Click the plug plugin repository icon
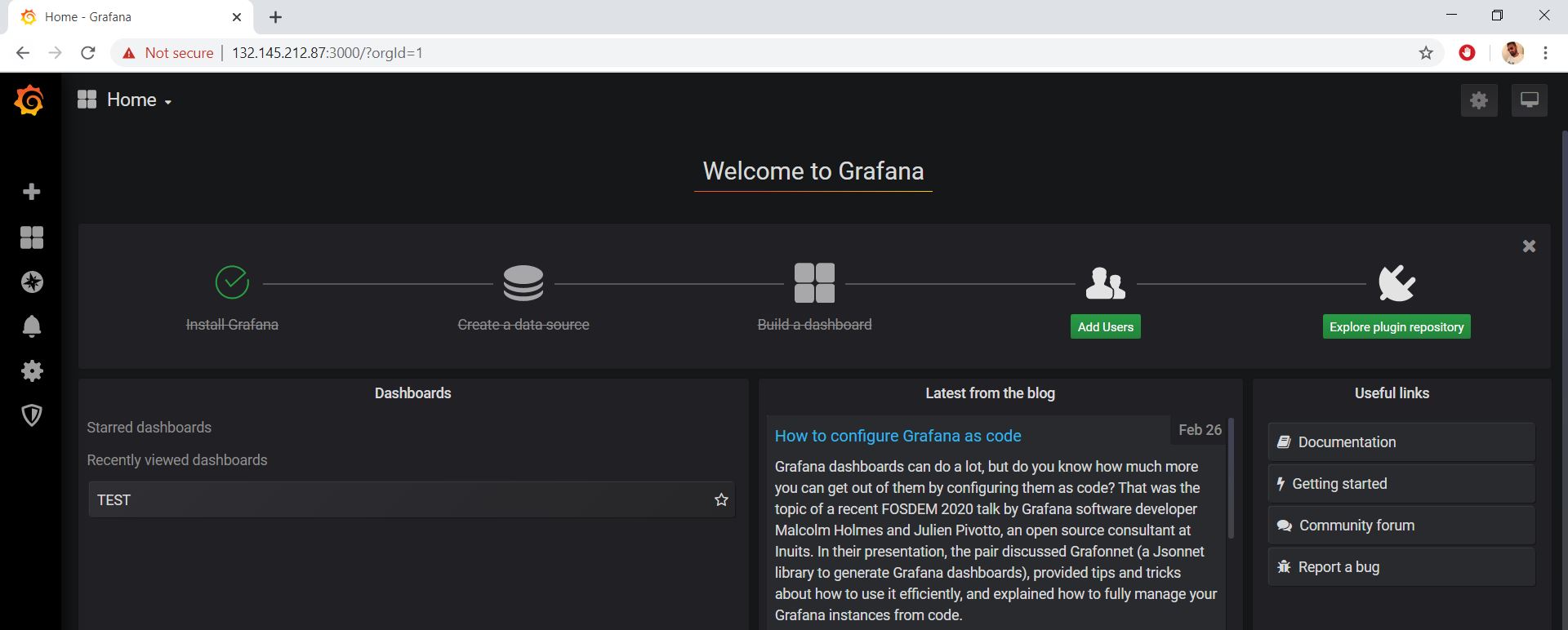This screenshot has width=1568, height=630. pyautogui.click(x=1396, y=283)
